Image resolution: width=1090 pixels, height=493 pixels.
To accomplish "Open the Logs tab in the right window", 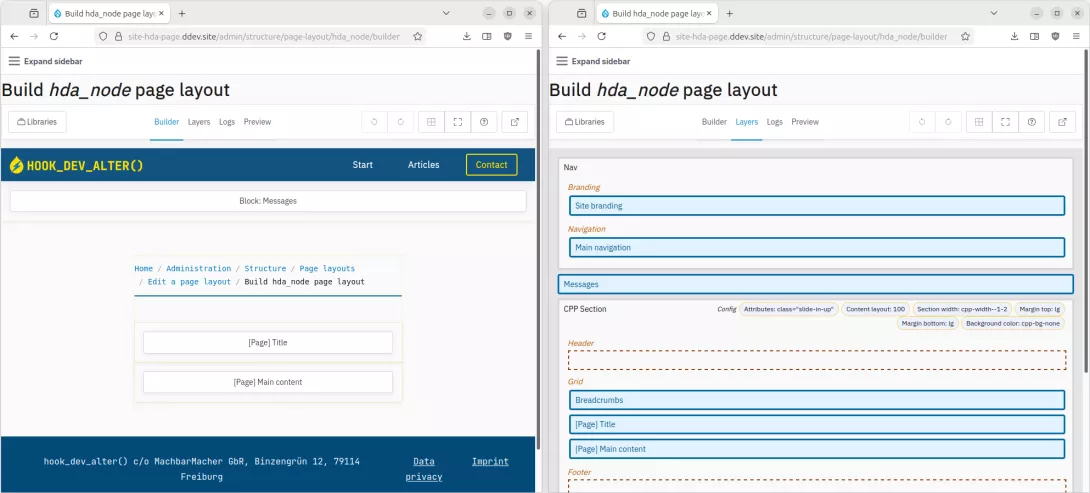I will tap(774, 122).
